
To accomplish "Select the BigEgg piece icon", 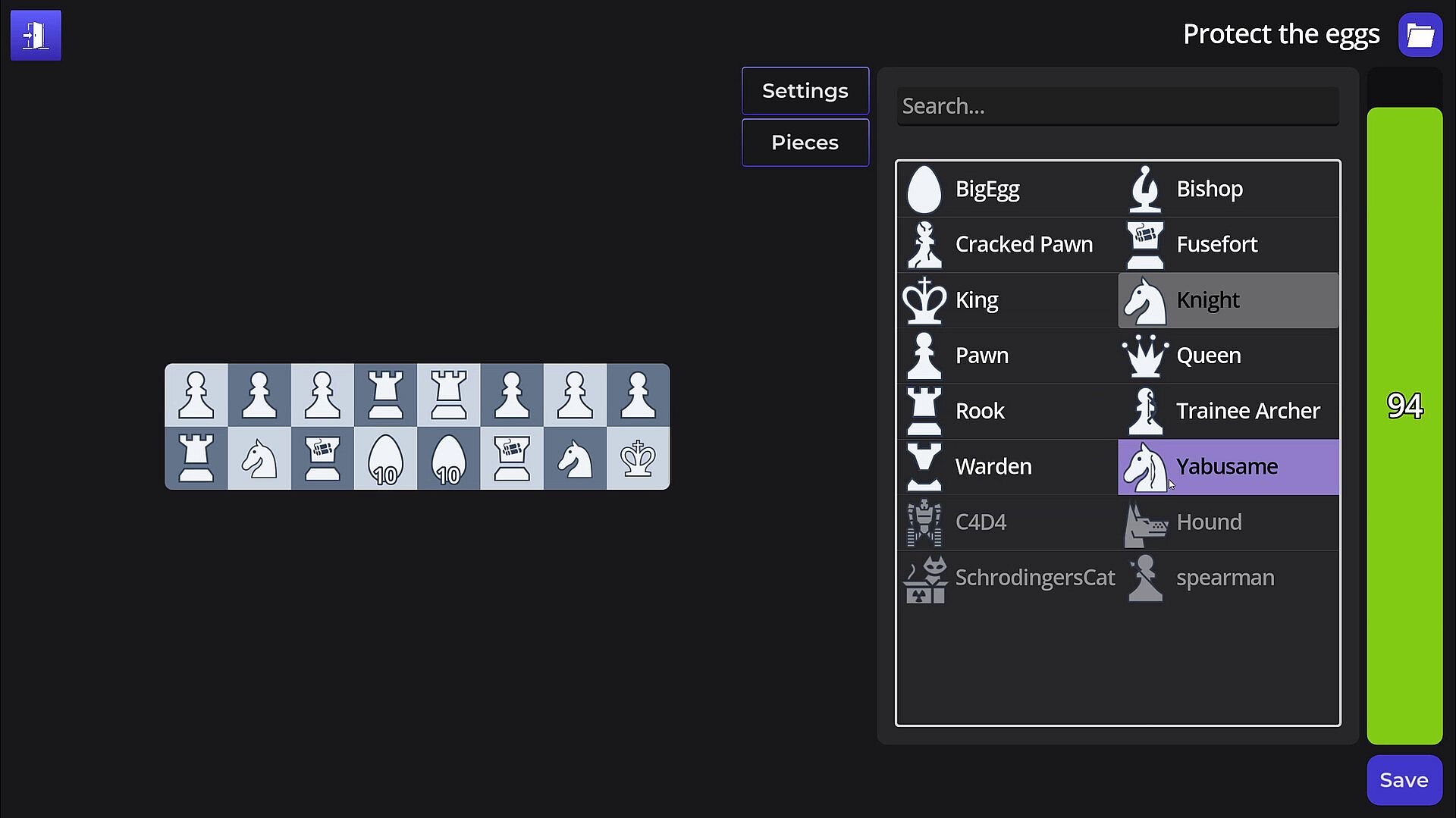I will point(924,190).
